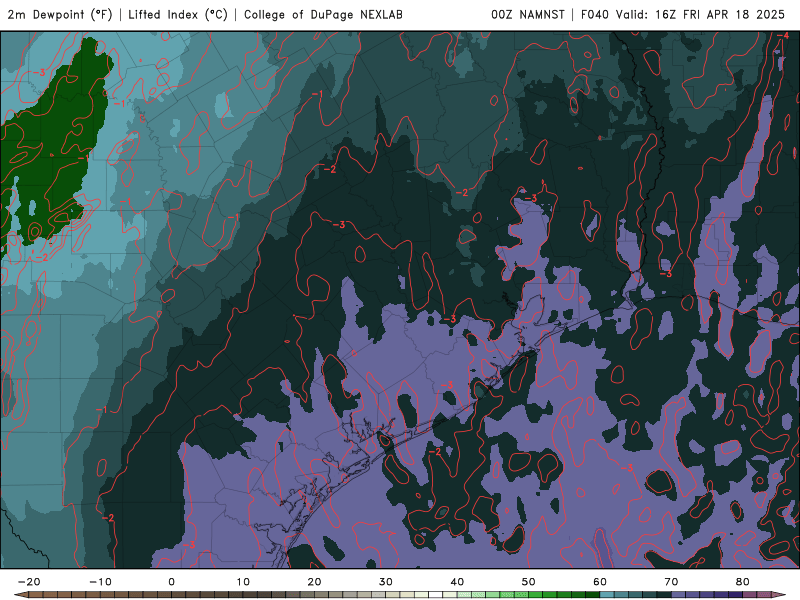This screenshot has height=600, width=800.
Task: Click the "-20" colorbar scale label
Action: point(29,582)
